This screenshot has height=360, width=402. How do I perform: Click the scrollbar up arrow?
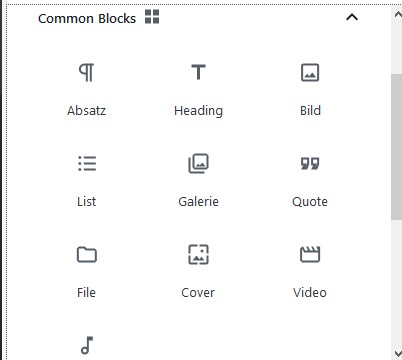397,15
